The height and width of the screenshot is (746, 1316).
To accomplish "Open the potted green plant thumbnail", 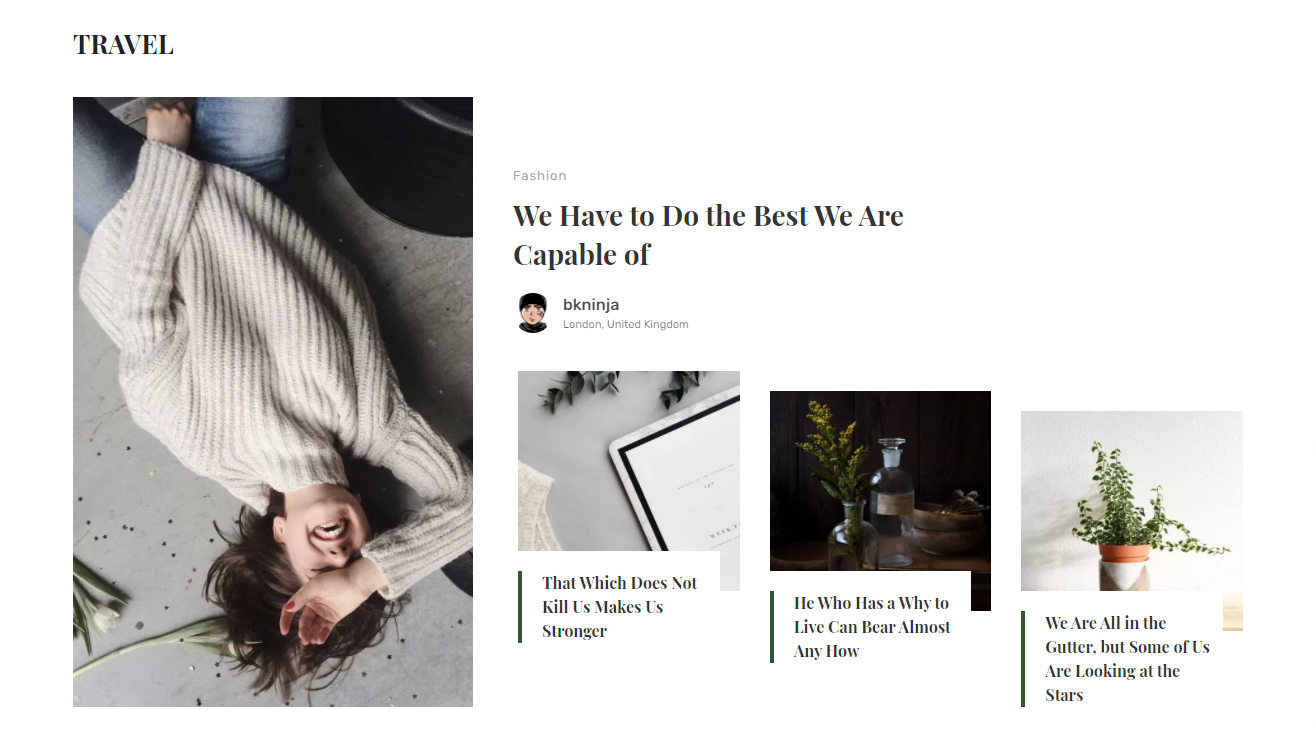I will [1132, 501].
